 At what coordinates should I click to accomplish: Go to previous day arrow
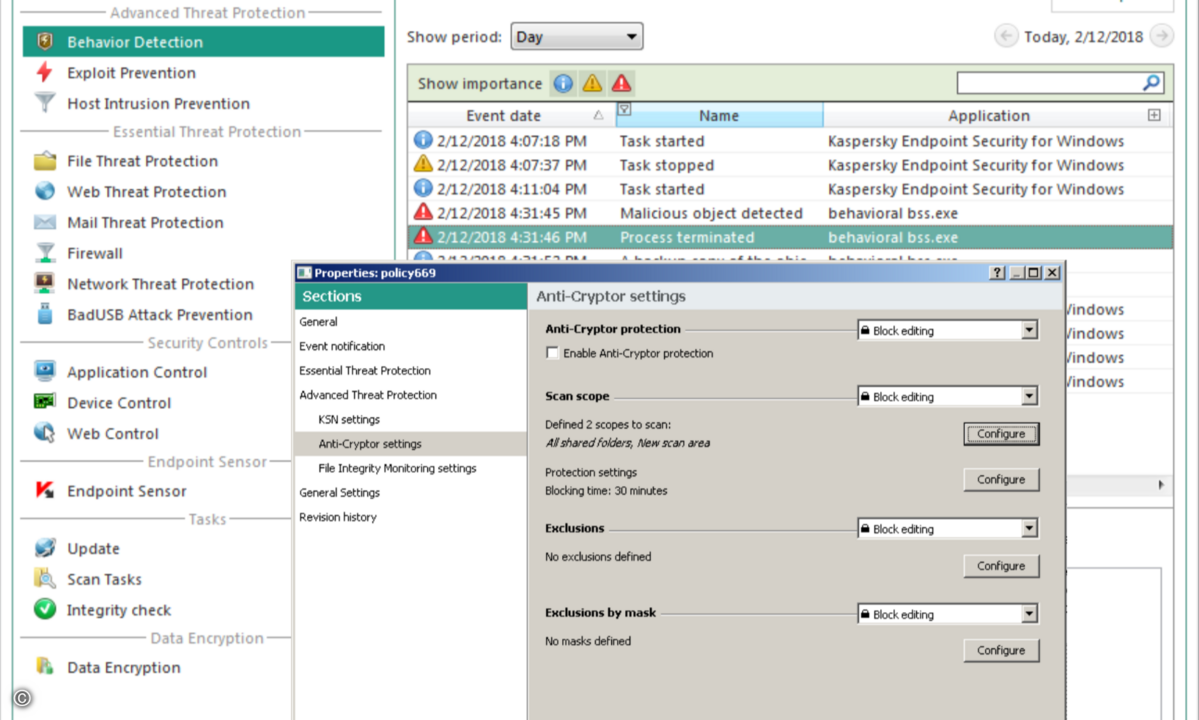(1006, 36)
